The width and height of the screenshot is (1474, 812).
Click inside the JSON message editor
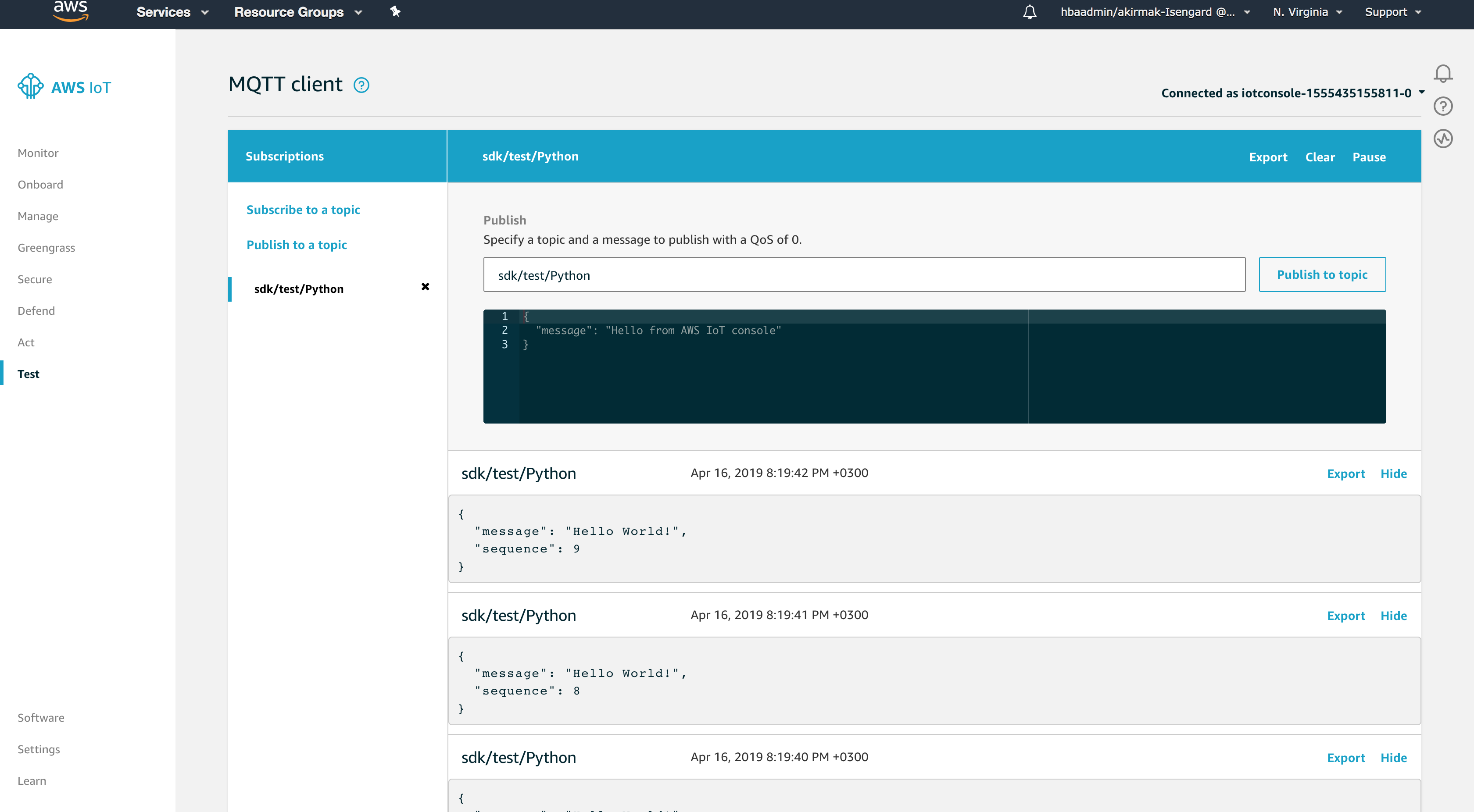pyautogui.click(x=934, y=366)
